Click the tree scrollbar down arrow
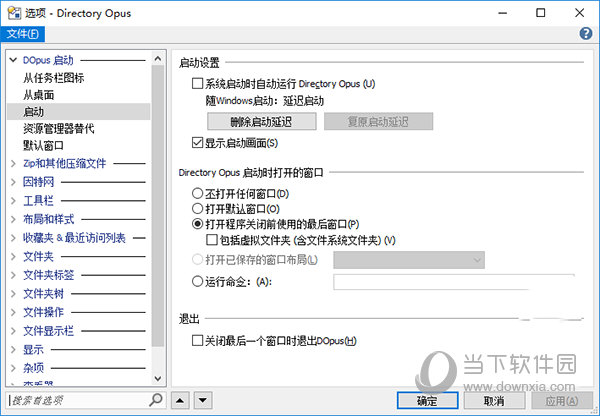This screenshot has height=416, width=600. 158,378
